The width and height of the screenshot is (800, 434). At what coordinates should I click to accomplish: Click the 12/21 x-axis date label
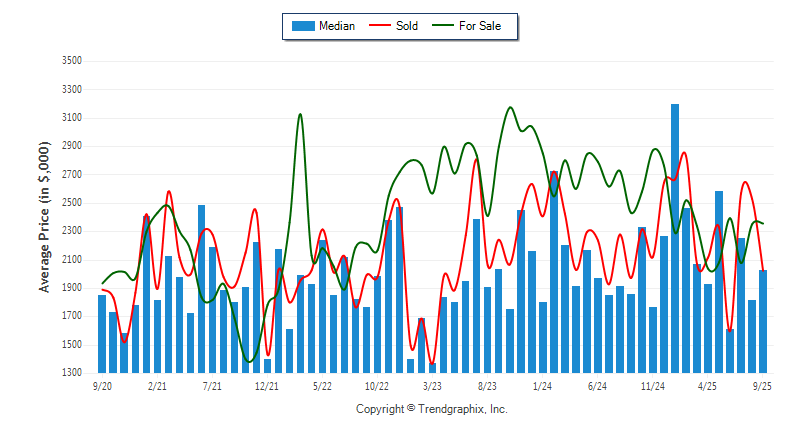(x=267, y=385)
